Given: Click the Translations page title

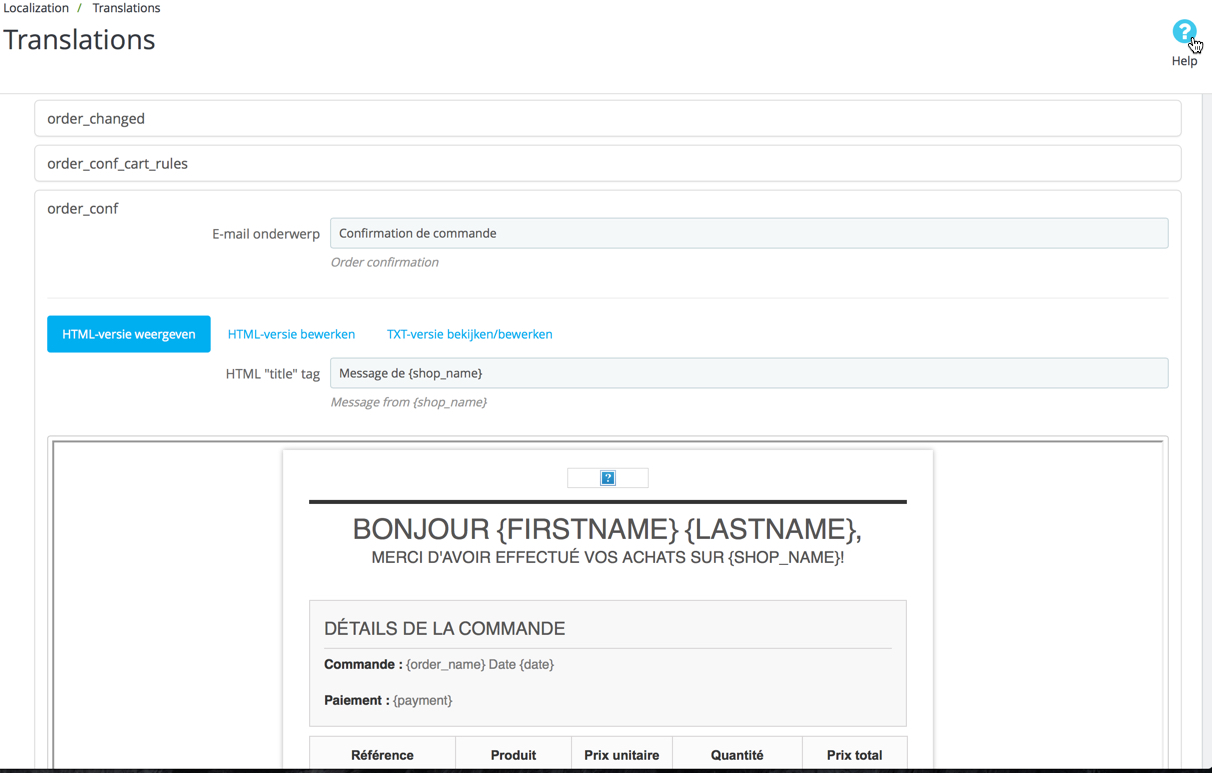Looking at the screenshot, I should coord(79,39).
